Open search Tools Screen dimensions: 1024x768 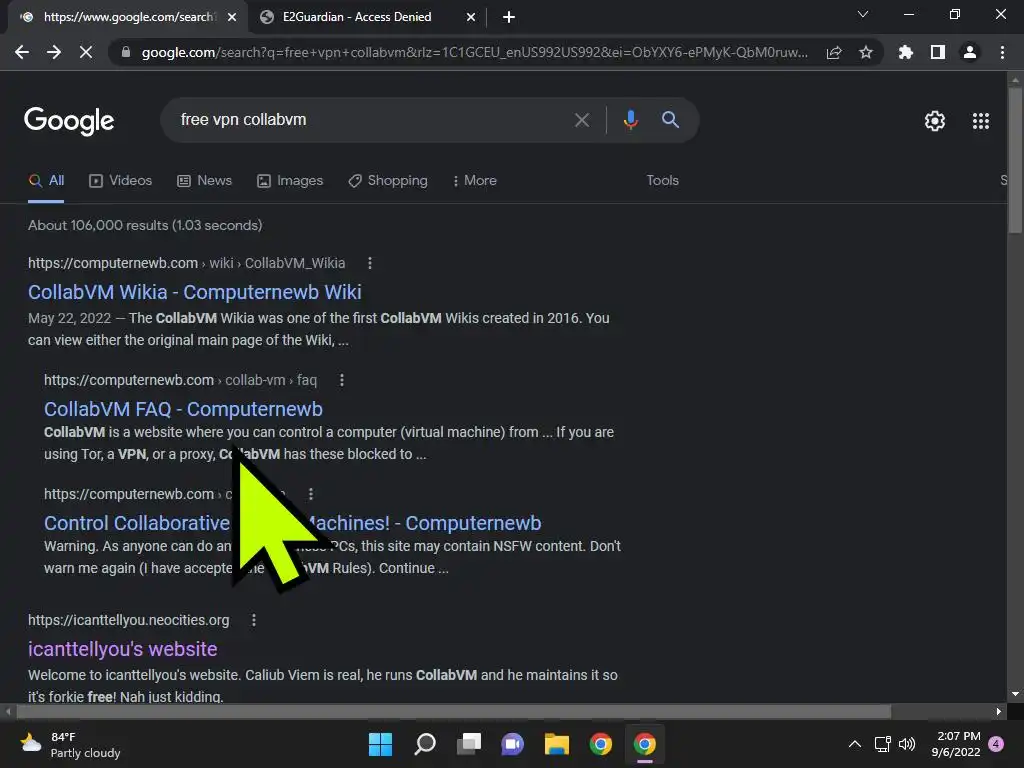(662, 181)
